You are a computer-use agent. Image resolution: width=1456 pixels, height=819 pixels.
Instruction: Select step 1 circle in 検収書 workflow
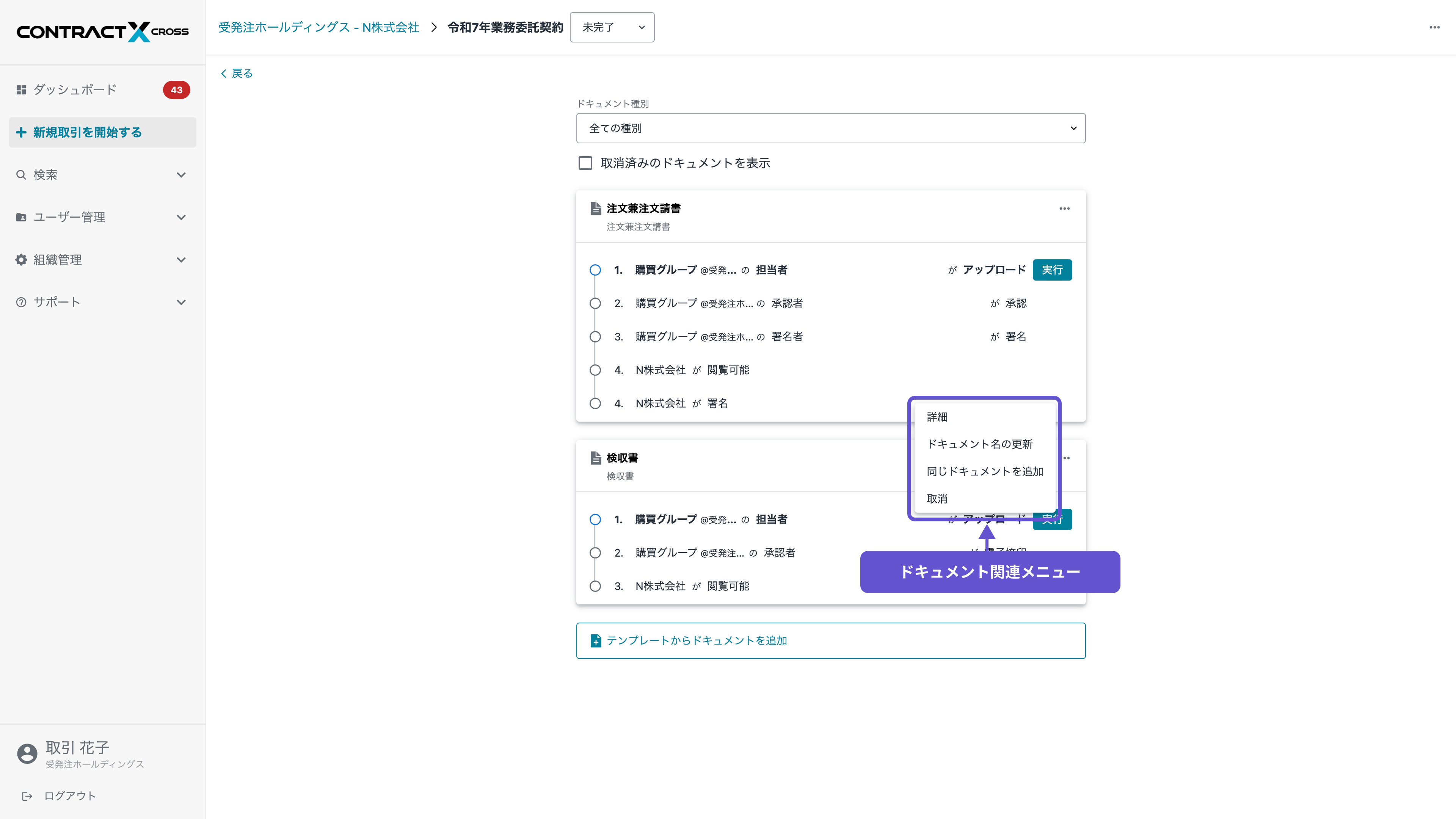595,519
